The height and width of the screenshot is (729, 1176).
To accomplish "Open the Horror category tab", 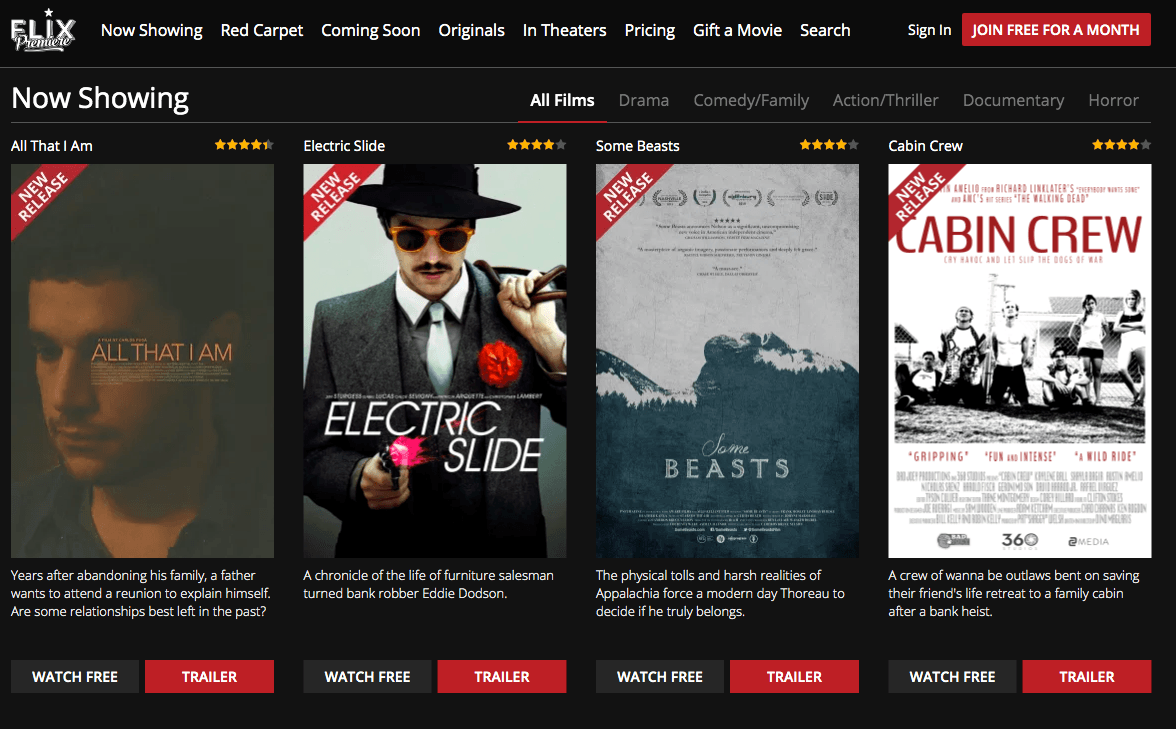I will click(1113, 100).
